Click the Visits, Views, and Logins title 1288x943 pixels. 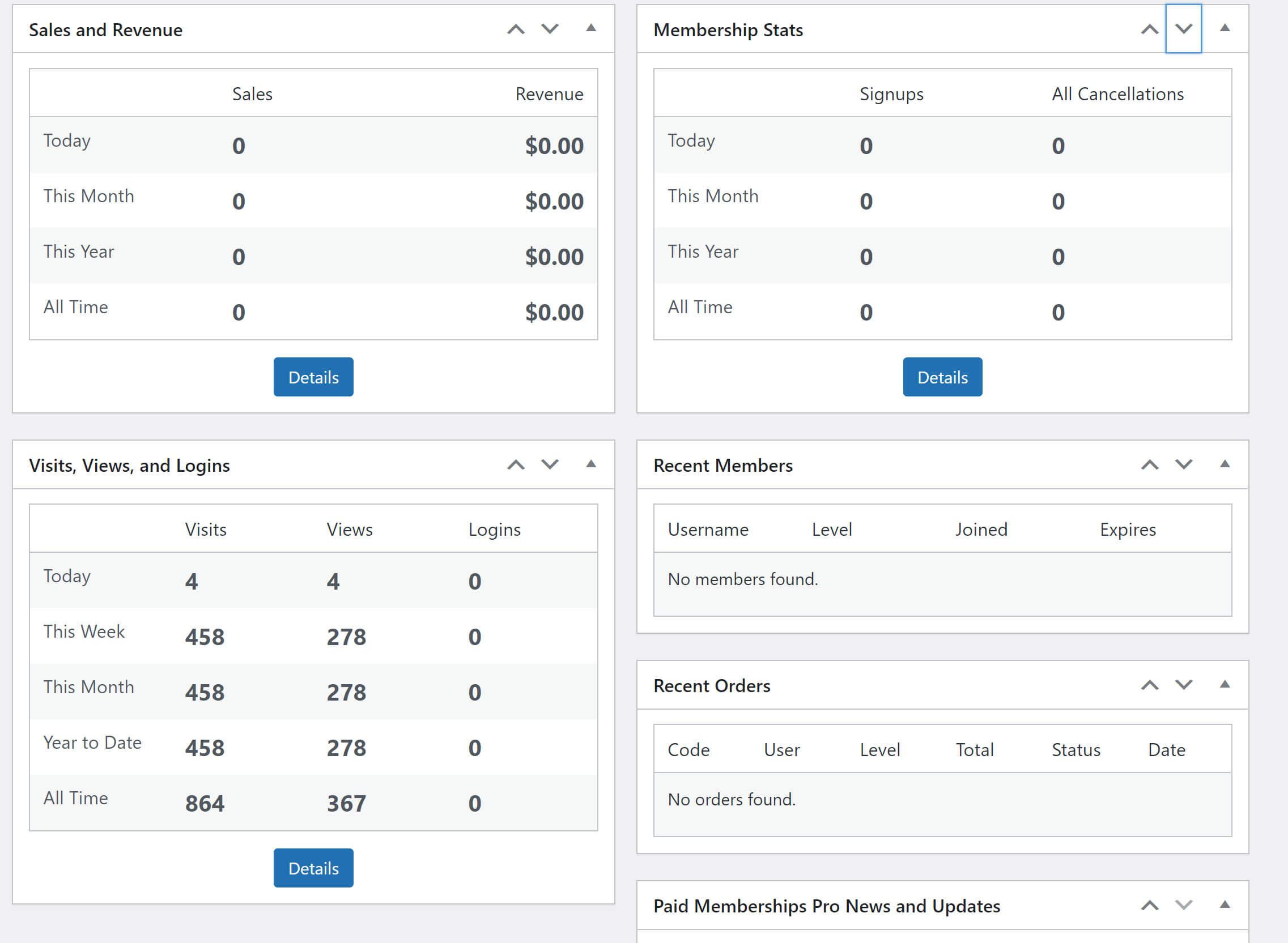pos(129,466)
